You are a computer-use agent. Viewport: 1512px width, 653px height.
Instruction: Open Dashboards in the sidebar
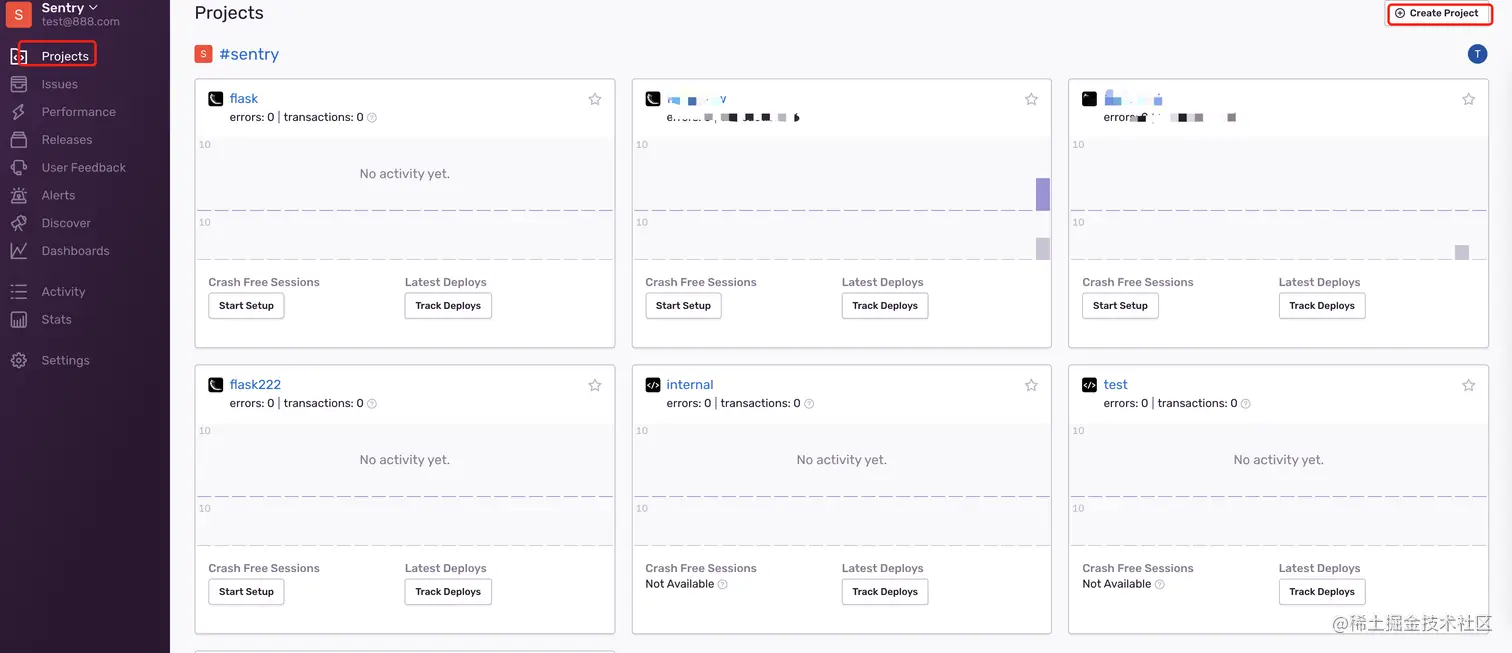pyautogui.click(x=75, y=251)
